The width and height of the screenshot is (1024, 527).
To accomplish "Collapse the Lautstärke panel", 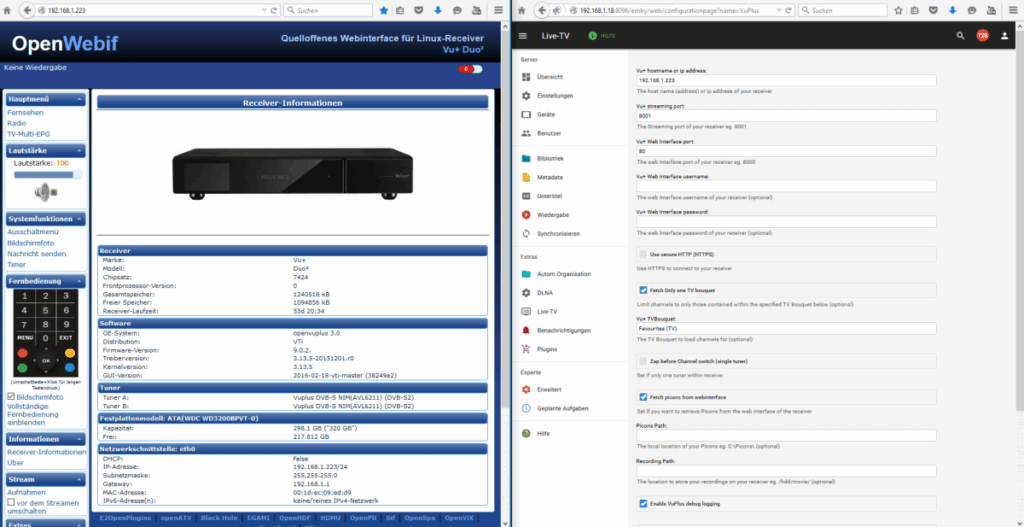I will point(79,151).
